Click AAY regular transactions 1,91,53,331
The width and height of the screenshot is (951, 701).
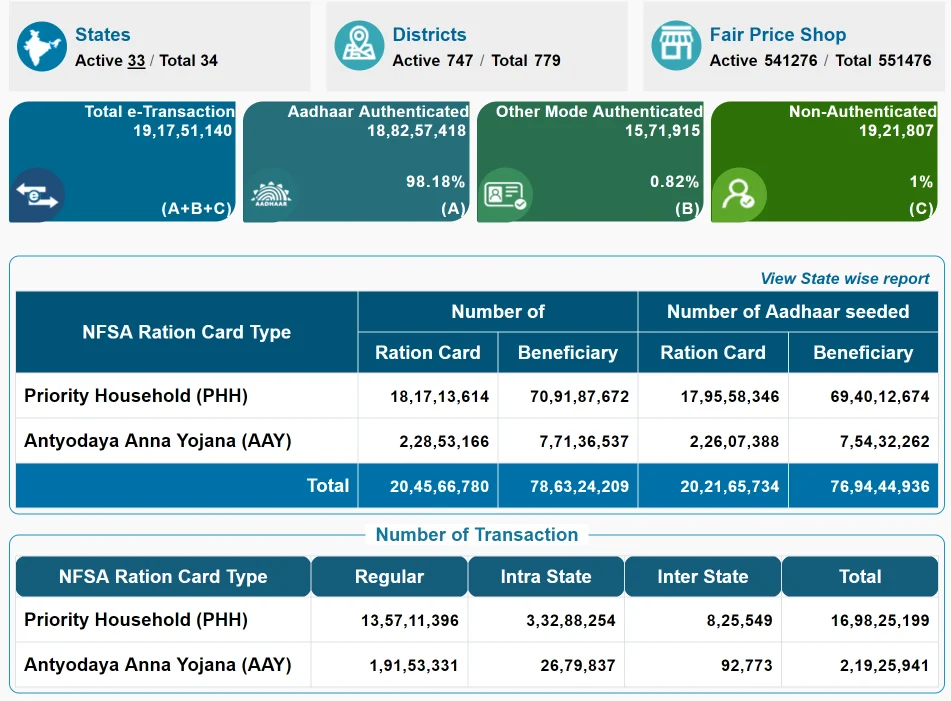(414, 665)
